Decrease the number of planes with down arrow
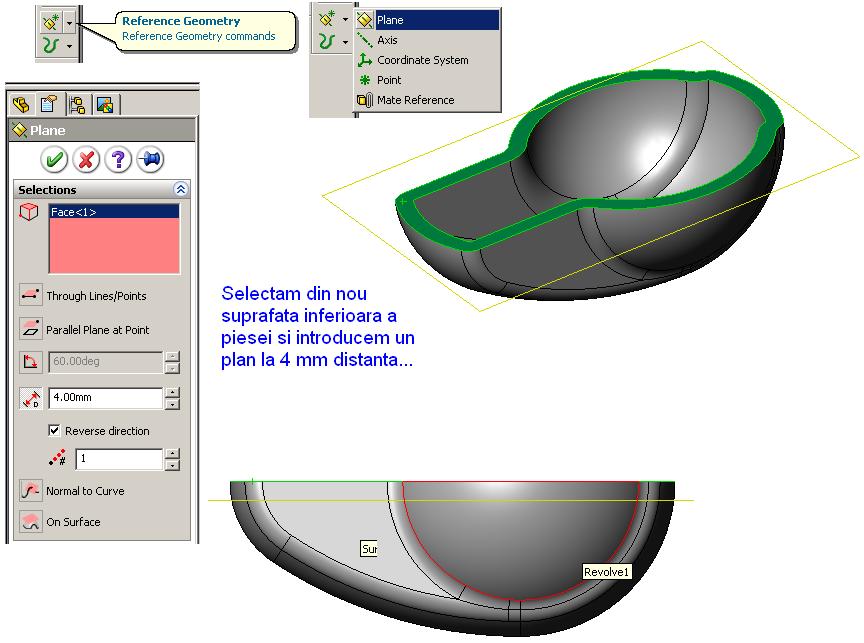This screenshot has height=643, width=864. (172, 464)
